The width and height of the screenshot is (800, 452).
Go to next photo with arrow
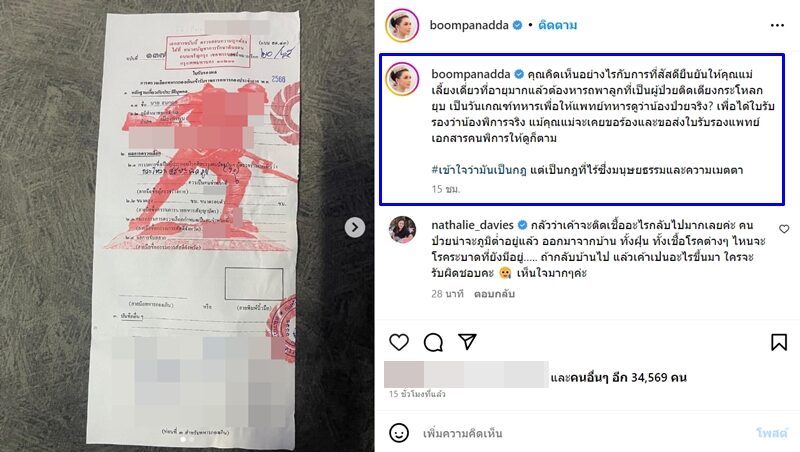pos(355,228)
